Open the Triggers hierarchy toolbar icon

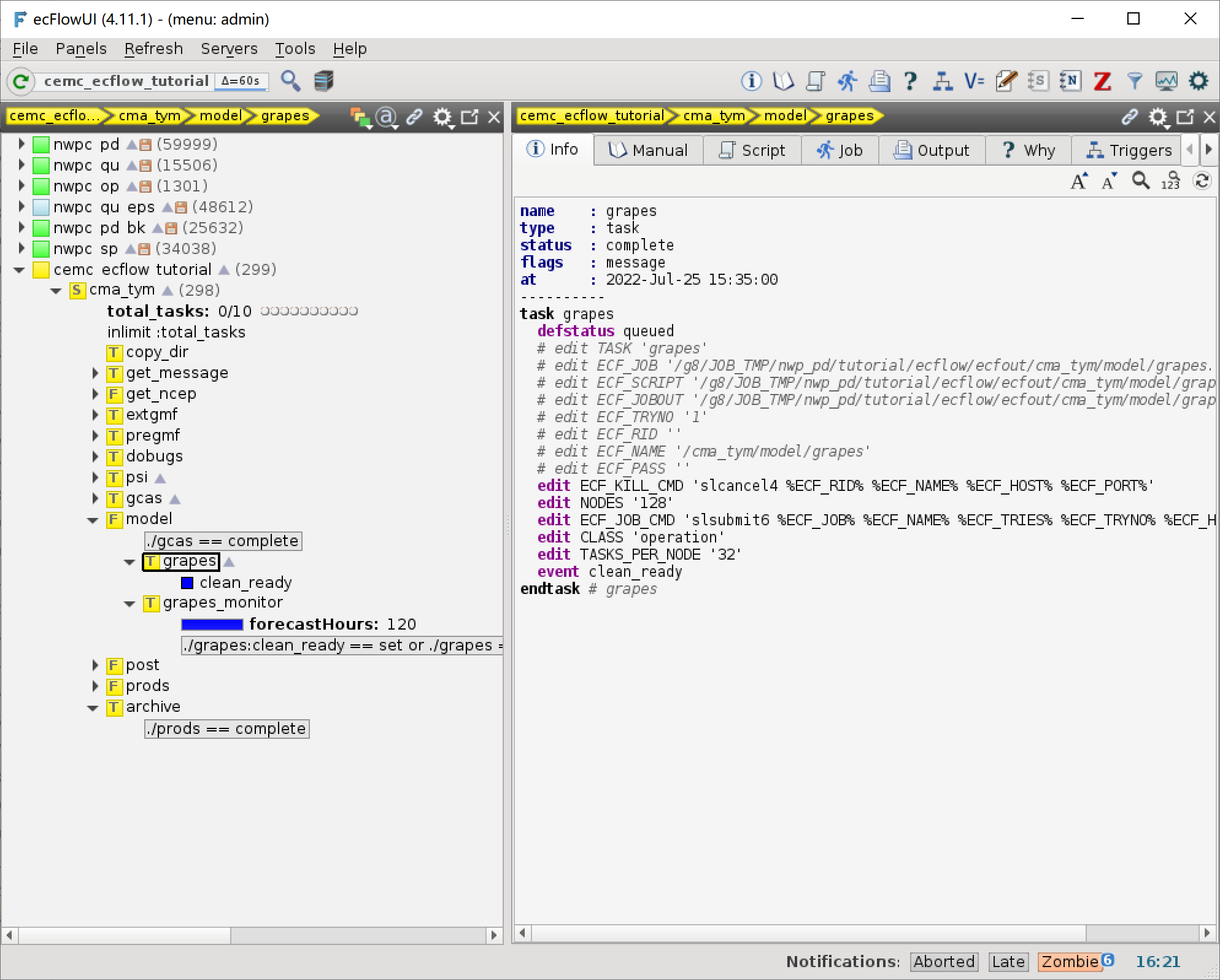click(943, 81)
